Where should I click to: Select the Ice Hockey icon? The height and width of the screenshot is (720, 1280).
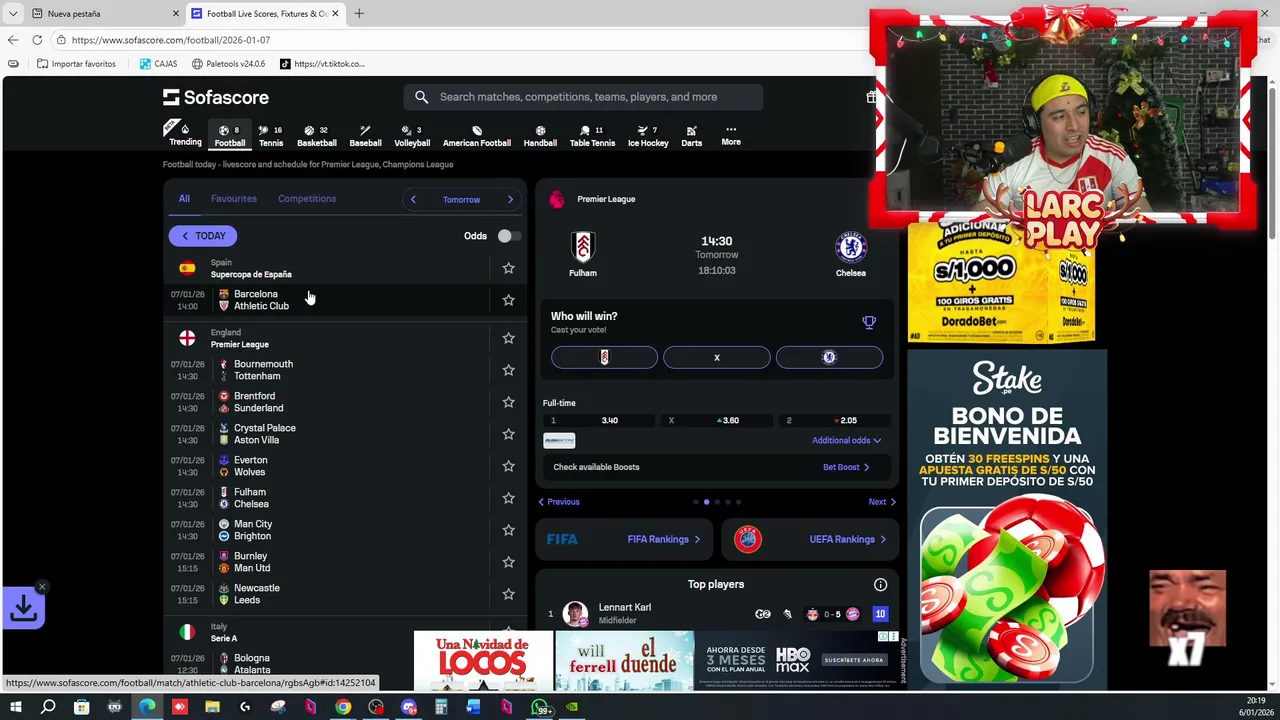click(648, 136)
